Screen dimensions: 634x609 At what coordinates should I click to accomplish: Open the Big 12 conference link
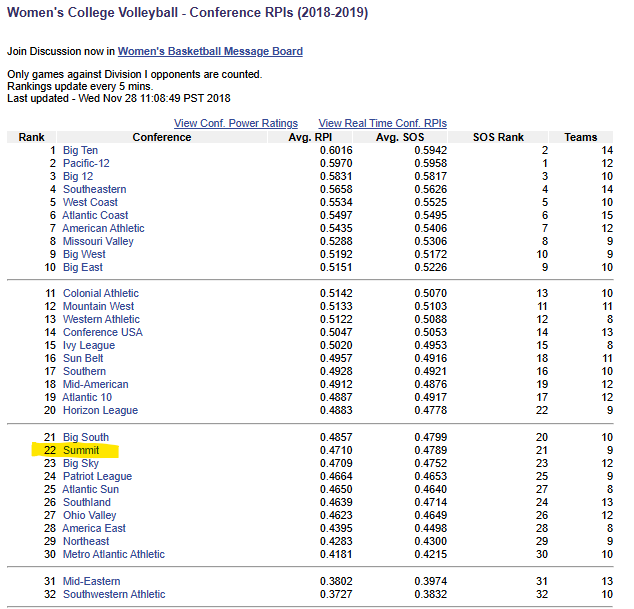tap(78, 176)
